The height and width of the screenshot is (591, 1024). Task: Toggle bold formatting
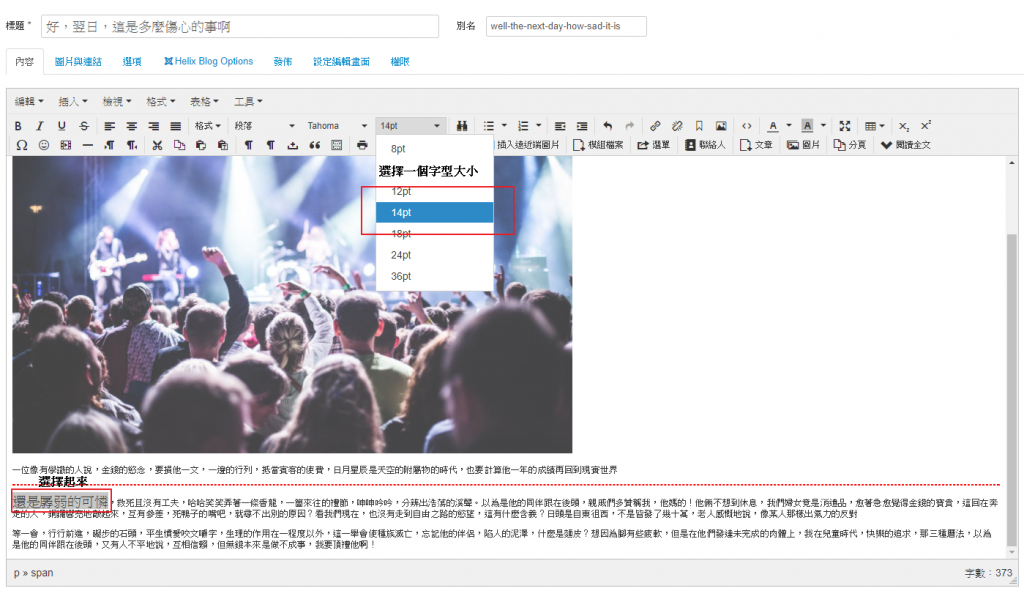coord(18,126)
